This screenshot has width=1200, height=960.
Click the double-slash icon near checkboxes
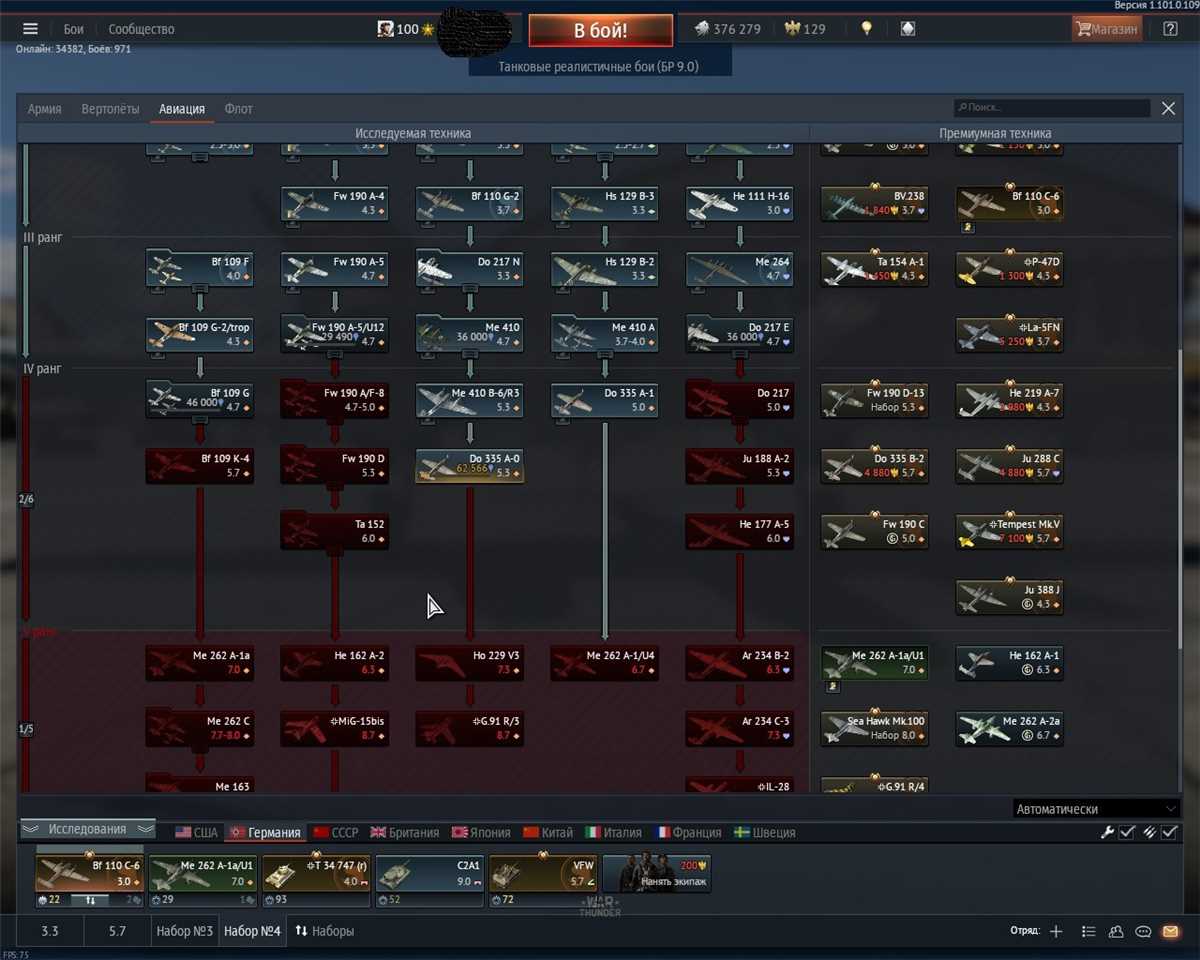point(1150,832)
